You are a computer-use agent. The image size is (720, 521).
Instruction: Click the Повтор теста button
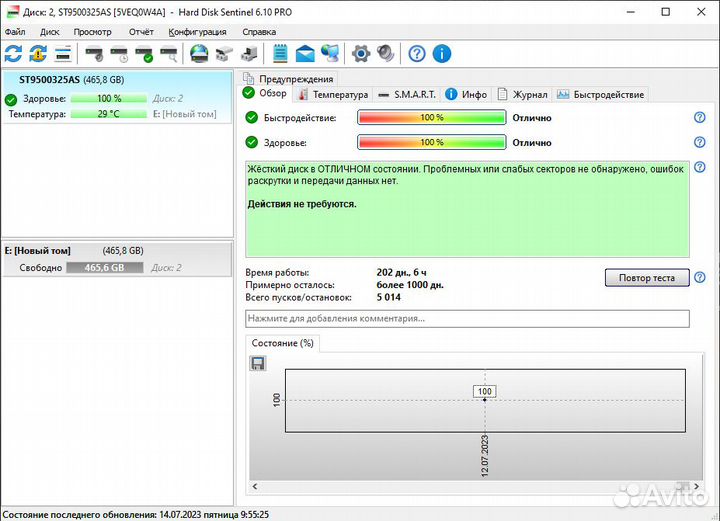pos(647,278)
